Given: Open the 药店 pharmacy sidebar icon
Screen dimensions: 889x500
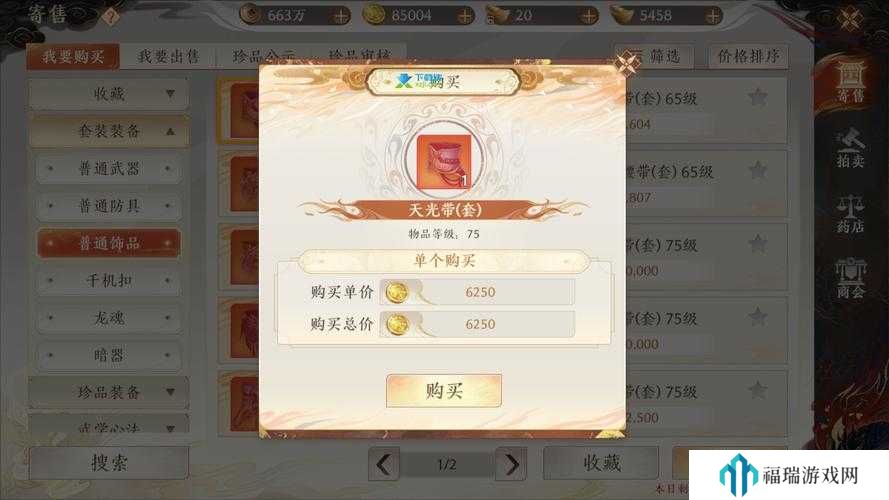Looking at the screenshot, I should click(x=849, y=214).
